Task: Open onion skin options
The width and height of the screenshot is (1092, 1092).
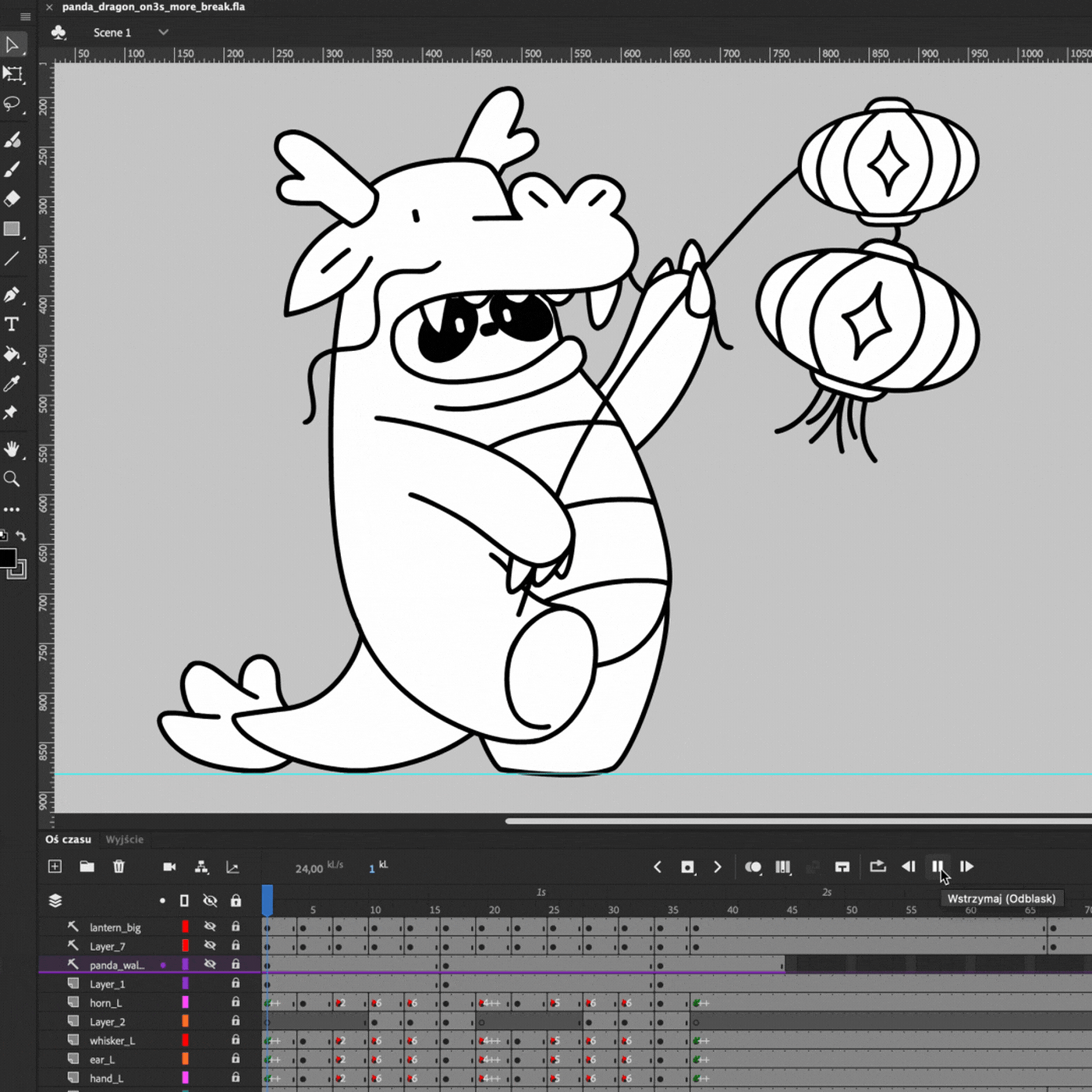Action: point(753,867)
